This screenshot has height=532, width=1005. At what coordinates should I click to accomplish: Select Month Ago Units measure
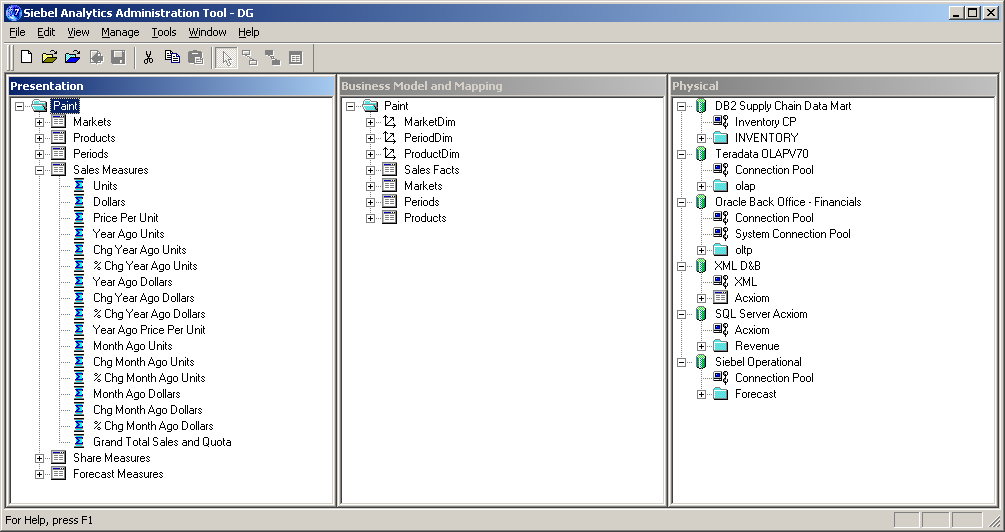click(133, 346)
